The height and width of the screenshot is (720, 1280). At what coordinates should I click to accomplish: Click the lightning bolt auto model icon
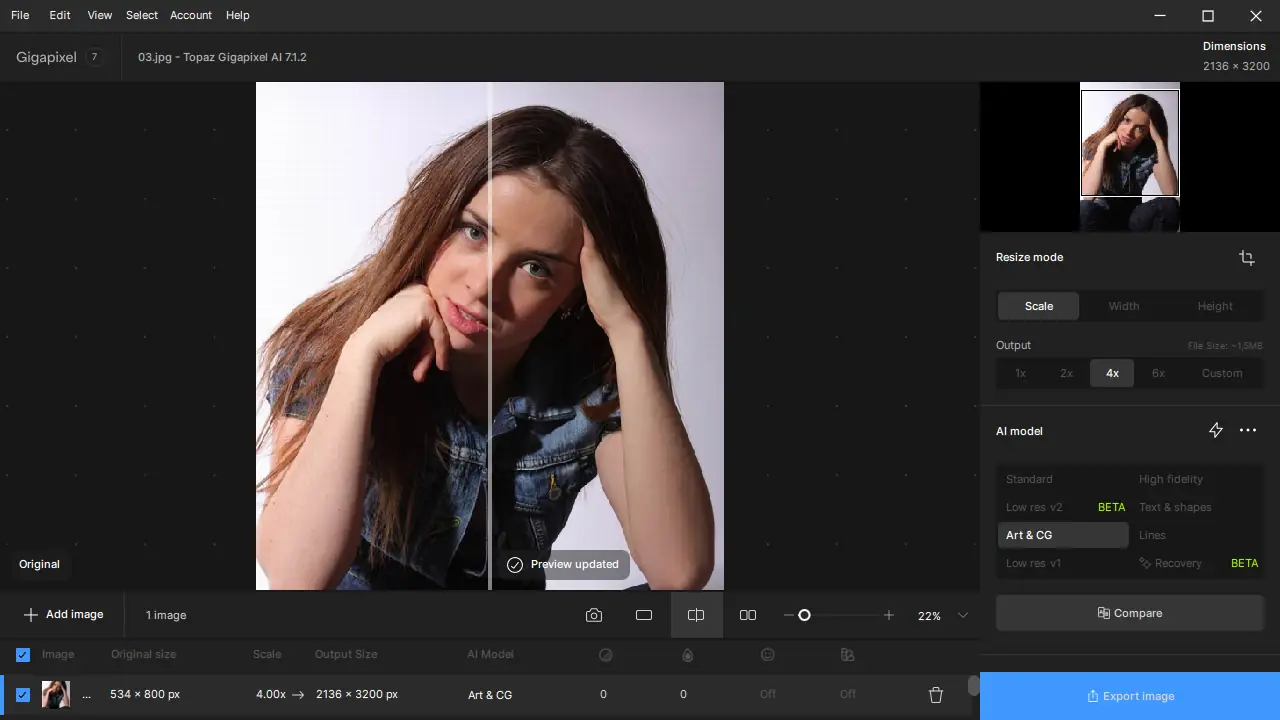(1216, 430)
